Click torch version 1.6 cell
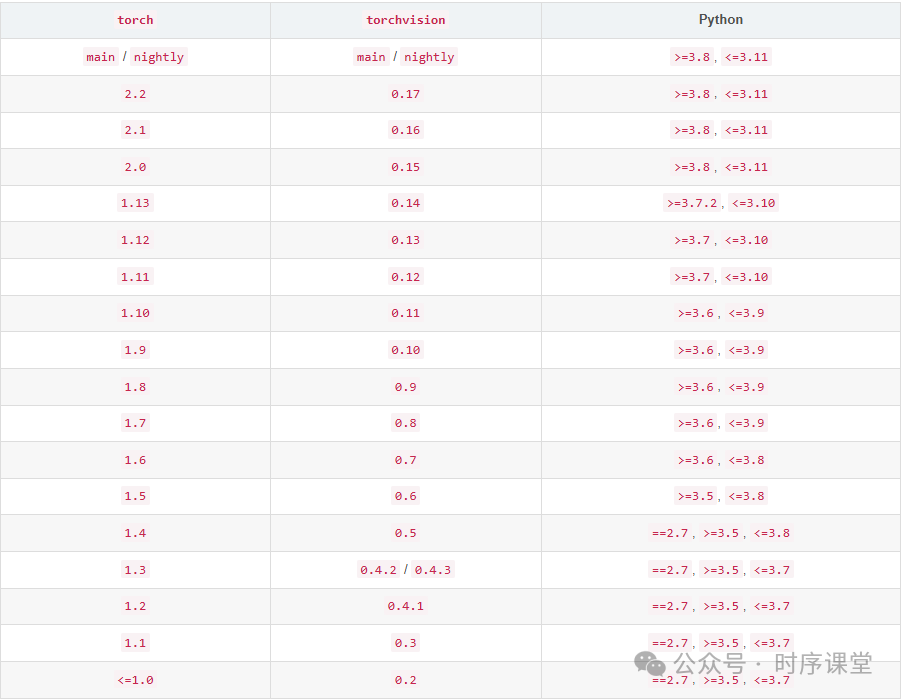This screenshot has height=699, width=901. (x=135, y=460)
